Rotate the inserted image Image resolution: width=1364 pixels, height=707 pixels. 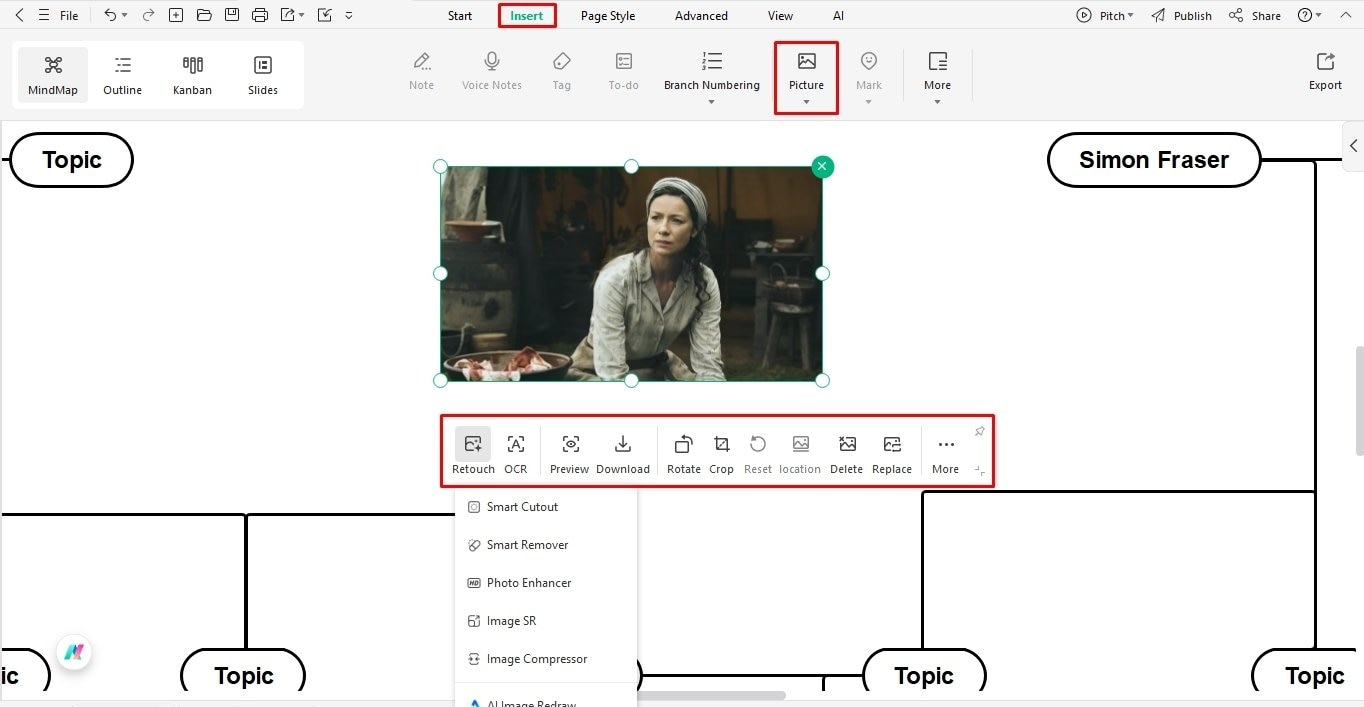683,452
